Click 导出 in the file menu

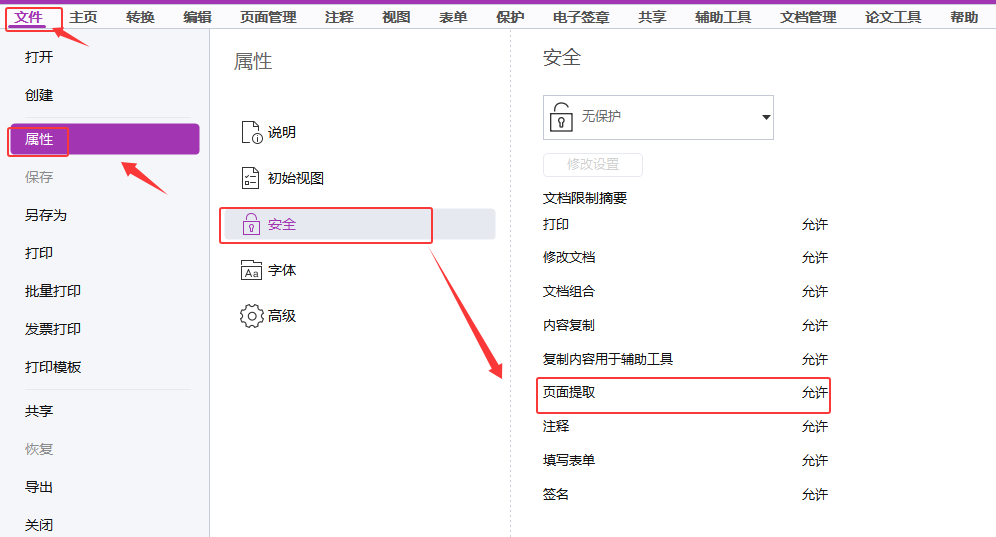[x=39, y=487]
